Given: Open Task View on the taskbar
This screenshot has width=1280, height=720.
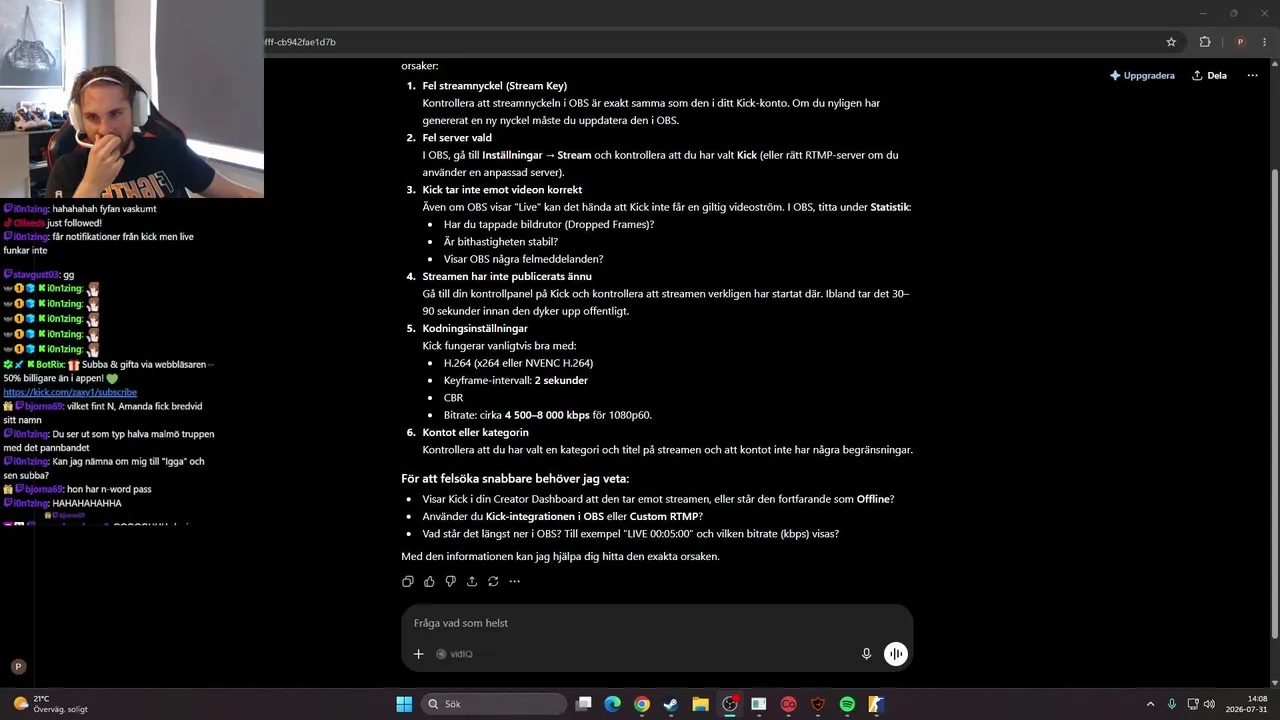Looking at the screenshot, I should [584, 704].
